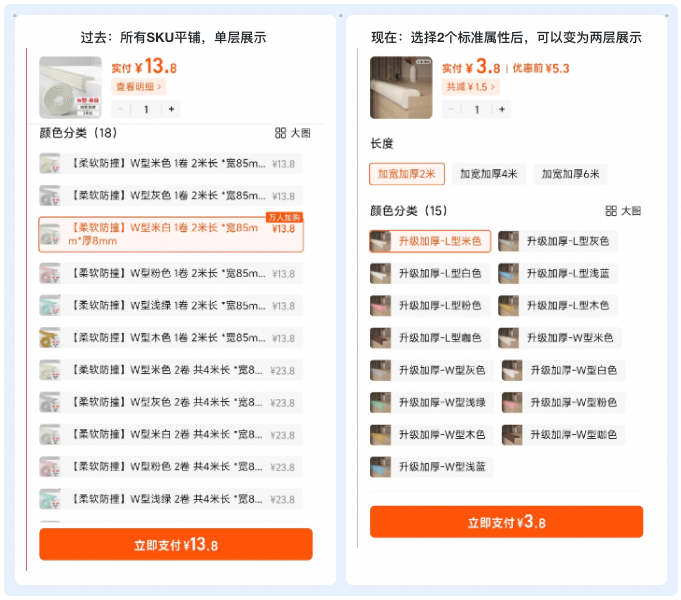Image resolution: width=681 pixels, height=600 pixels.
Task: Choose color 升级加厚-W型咖色
Action: (563, 434)
